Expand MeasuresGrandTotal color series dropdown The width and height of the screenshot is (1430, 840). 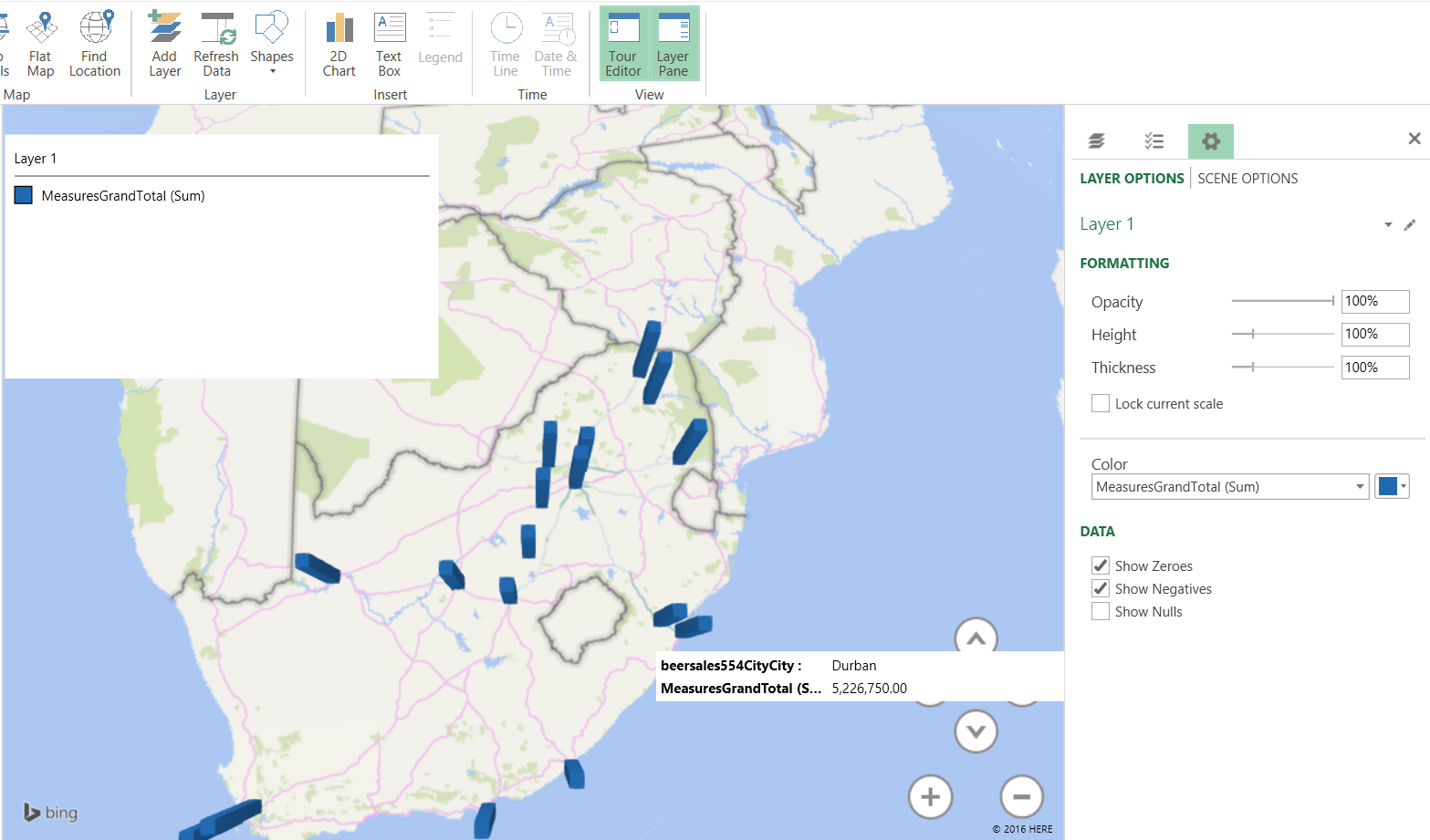tap(1360, 487)
